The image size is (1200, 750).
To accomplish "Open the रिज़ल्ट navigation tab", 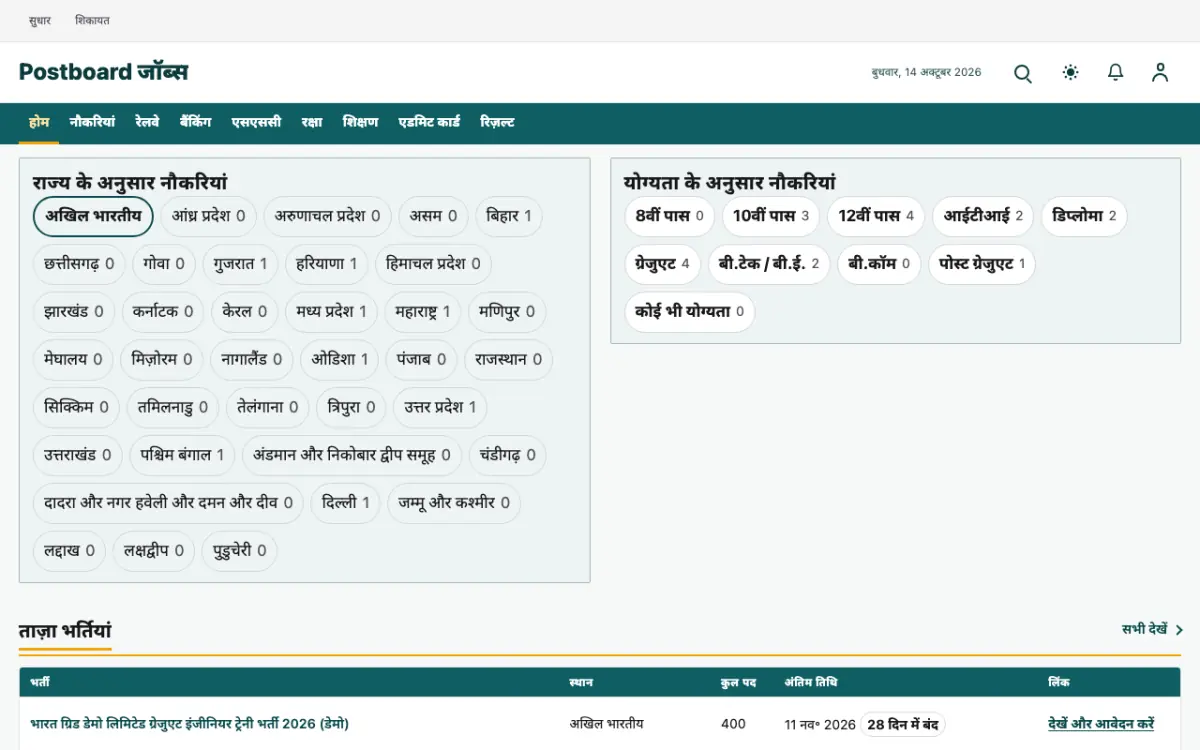I will click(x=497, y=122).
